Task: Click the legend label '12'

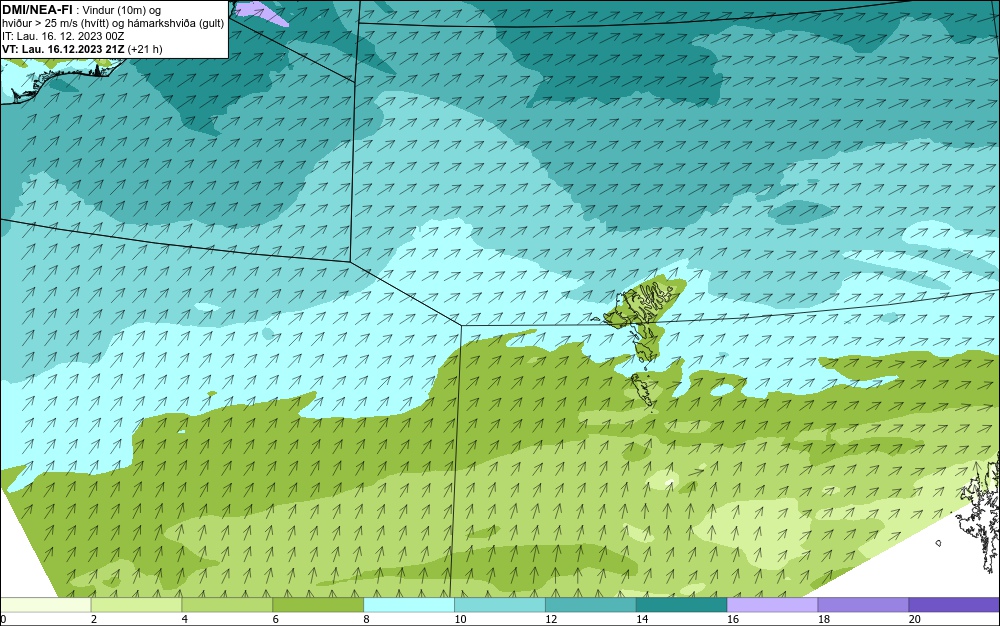Action: [x=551, y=619]
